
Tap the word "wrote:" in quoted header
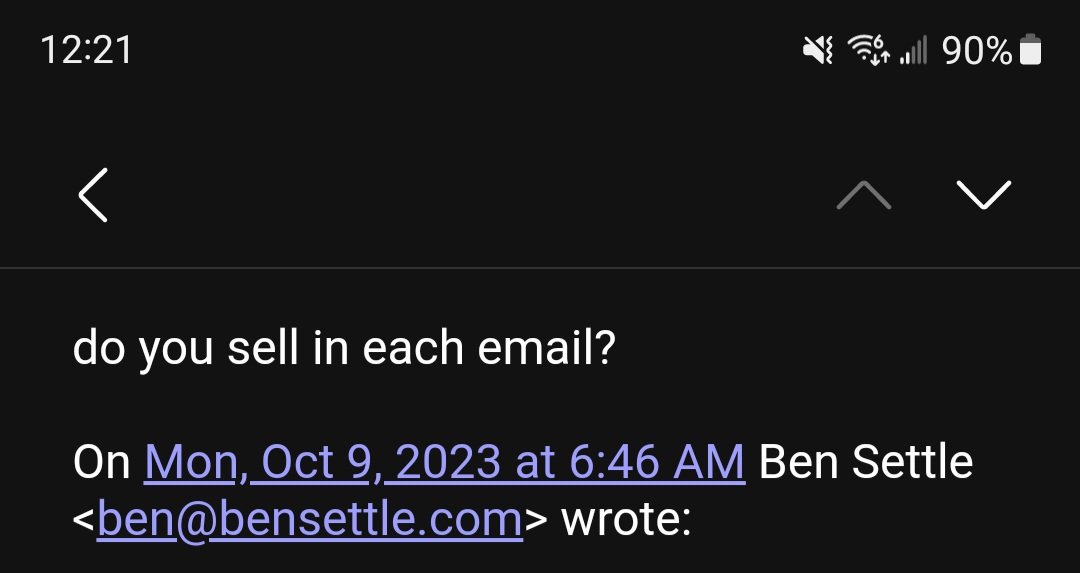point(626,521)
